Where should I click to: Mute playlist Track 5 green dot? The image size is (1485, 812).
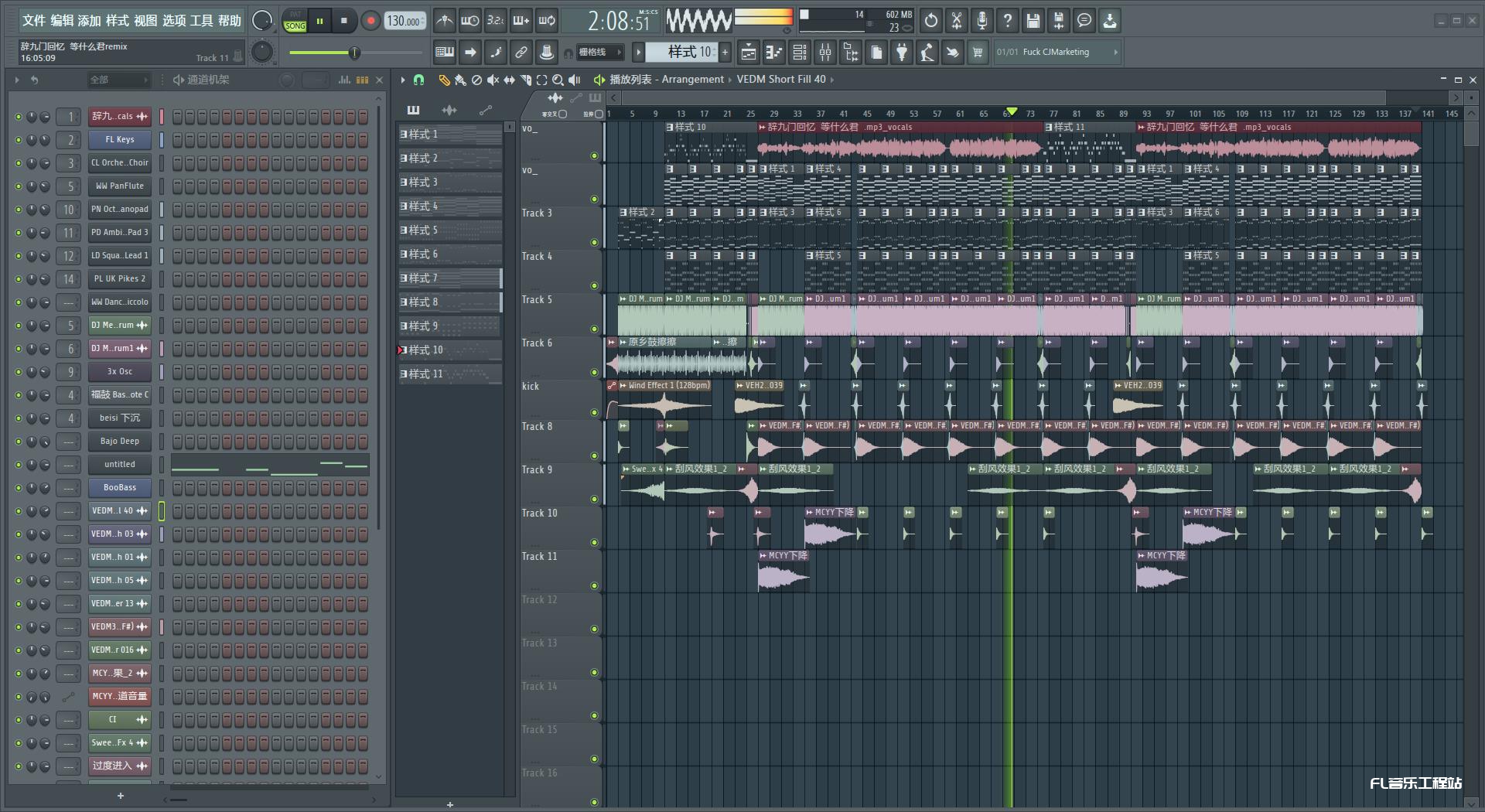594,329
